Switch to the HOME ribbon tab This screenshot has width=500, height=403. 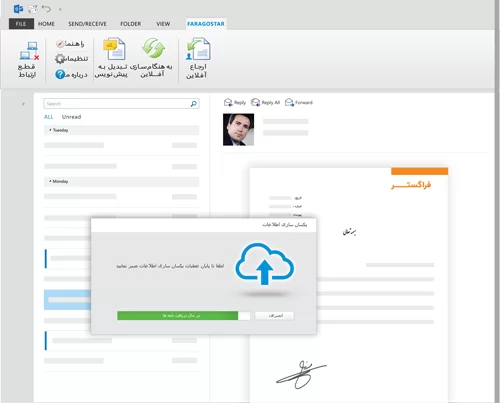[x=46, y=24]
